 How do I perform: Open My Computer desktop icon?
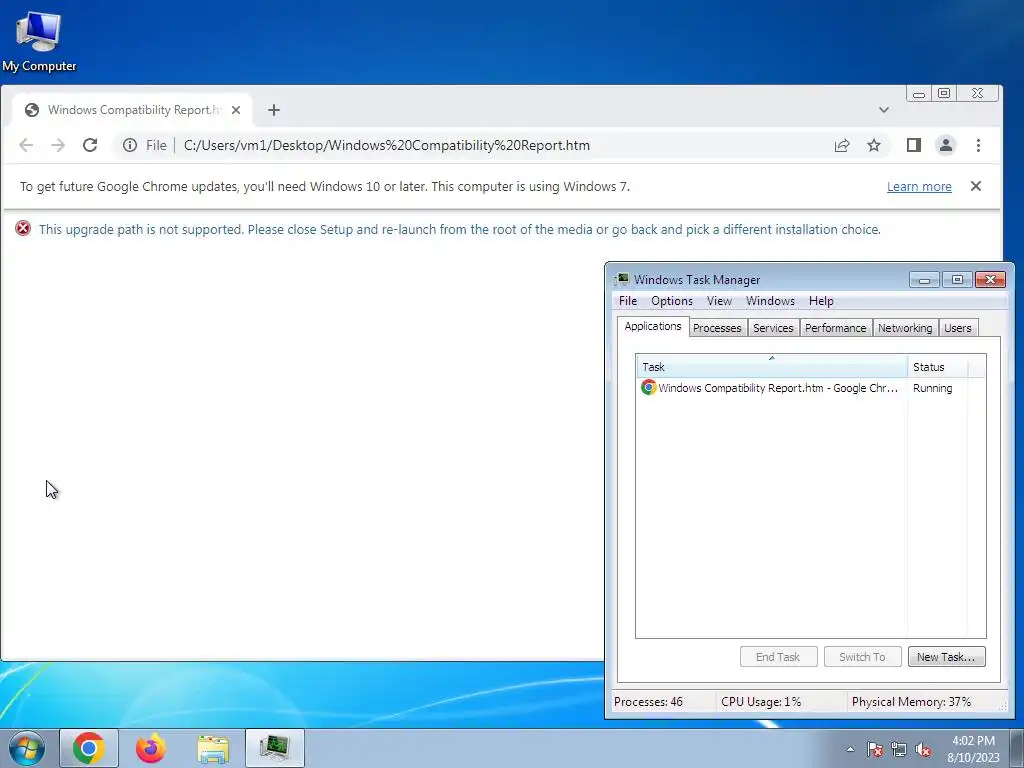39,40
